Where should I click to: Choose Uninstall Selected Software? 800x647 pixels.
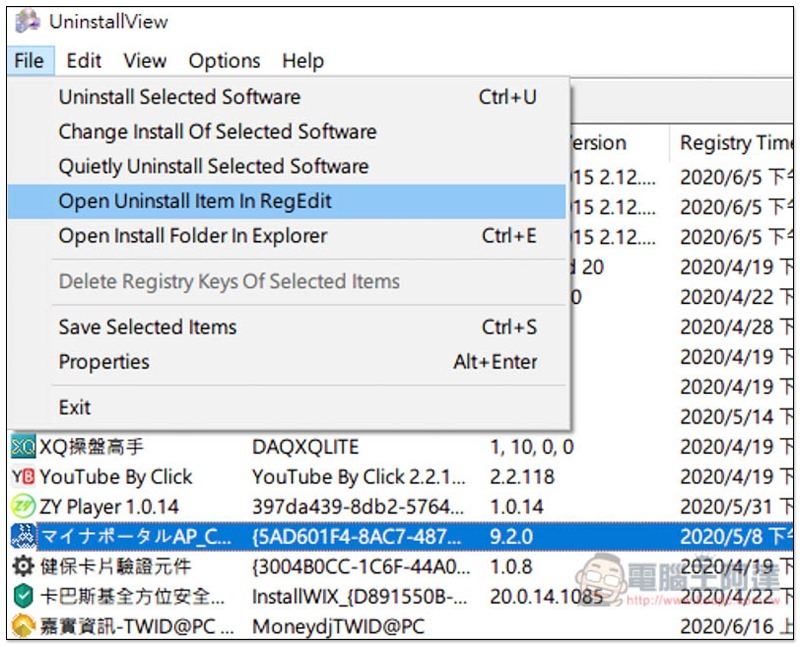point(287,97)
